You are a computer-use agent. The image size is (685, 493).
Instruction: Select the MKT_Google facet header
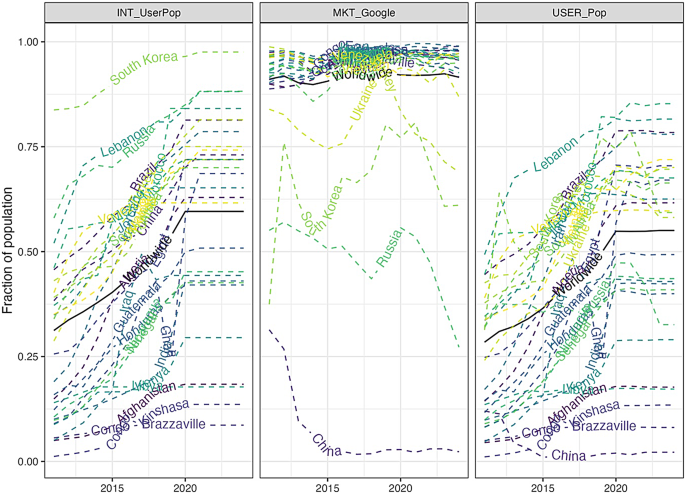pyautogui.click(x=362, y=15)
